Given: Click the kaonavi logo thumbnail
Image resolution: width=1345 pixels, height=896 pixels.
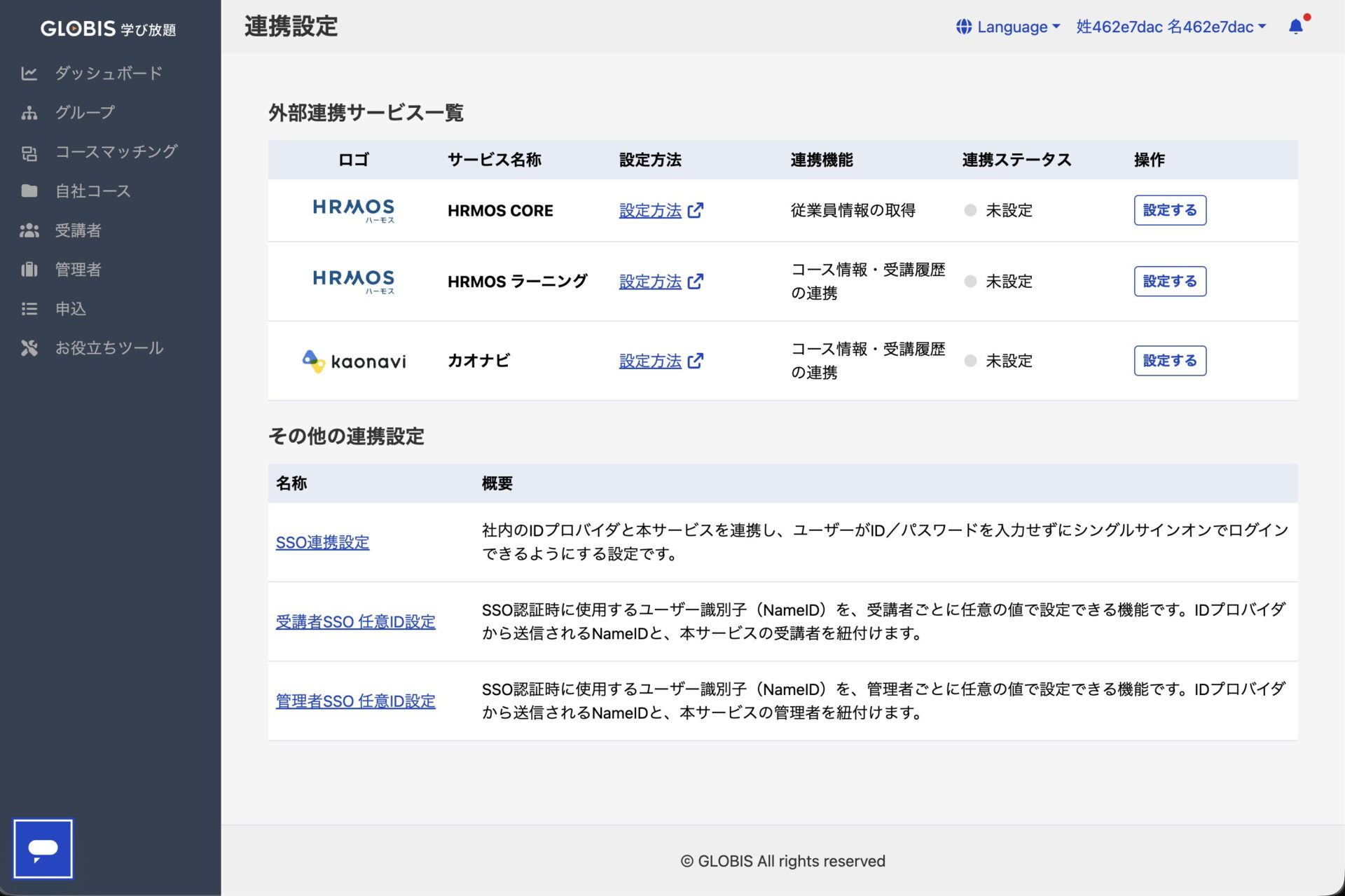Looking at the screenshot, I should click(354, 361).
